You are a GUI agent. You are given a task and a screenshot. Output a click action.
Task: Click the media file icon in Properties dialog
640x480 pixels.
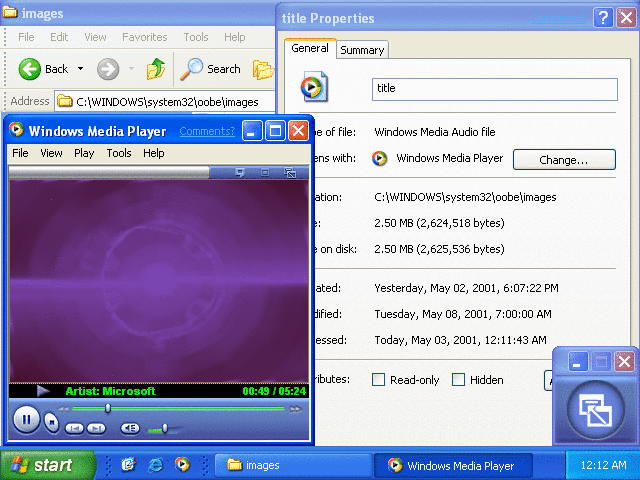tap(314, 87)
